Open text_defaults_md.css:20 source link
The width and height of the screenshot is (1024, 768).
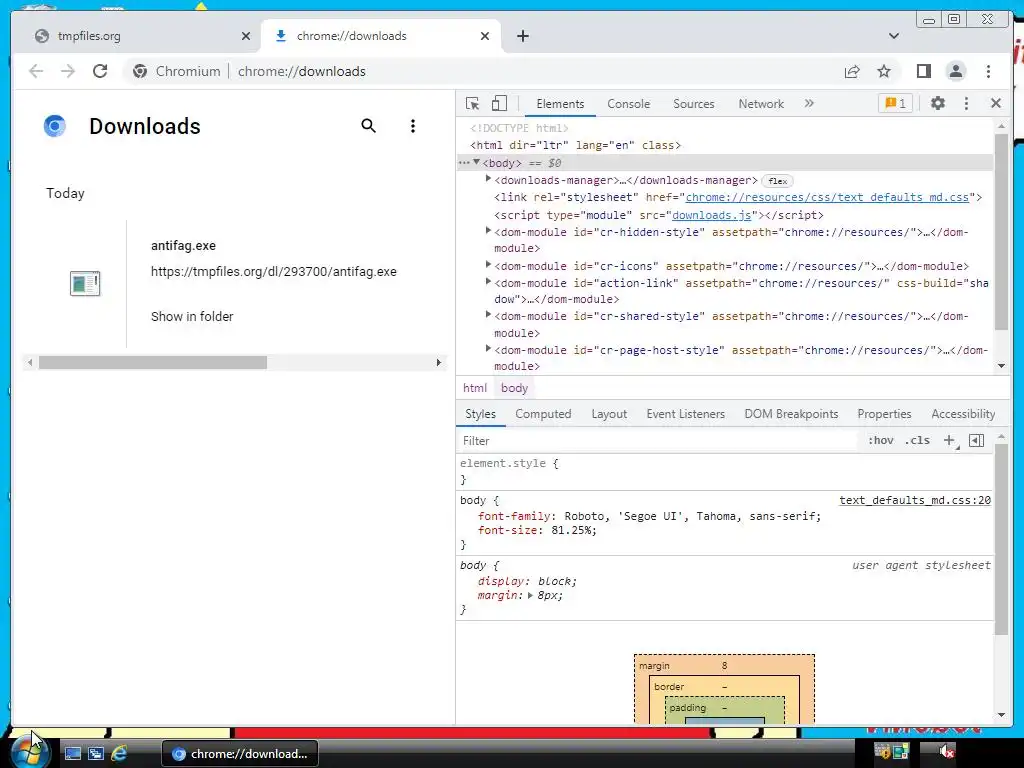915,500
